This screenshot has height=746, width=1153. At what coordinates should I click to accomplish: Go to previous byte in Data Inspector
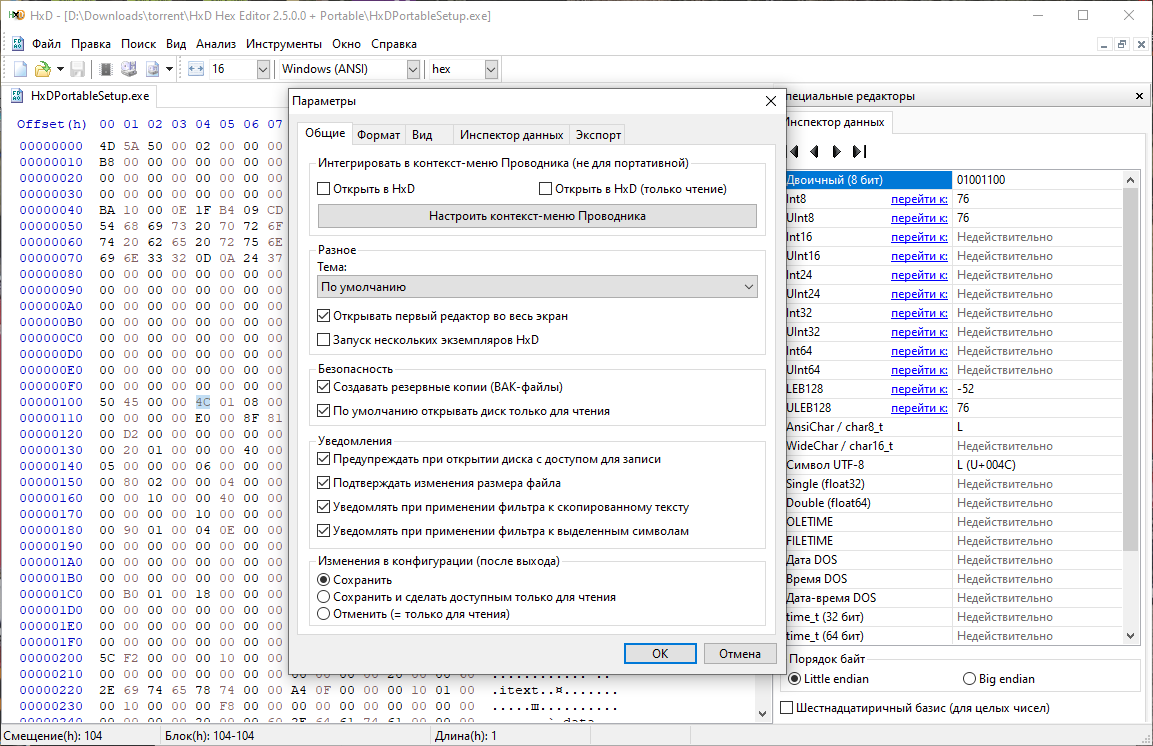pyautogui.click(x=813, y=152)
